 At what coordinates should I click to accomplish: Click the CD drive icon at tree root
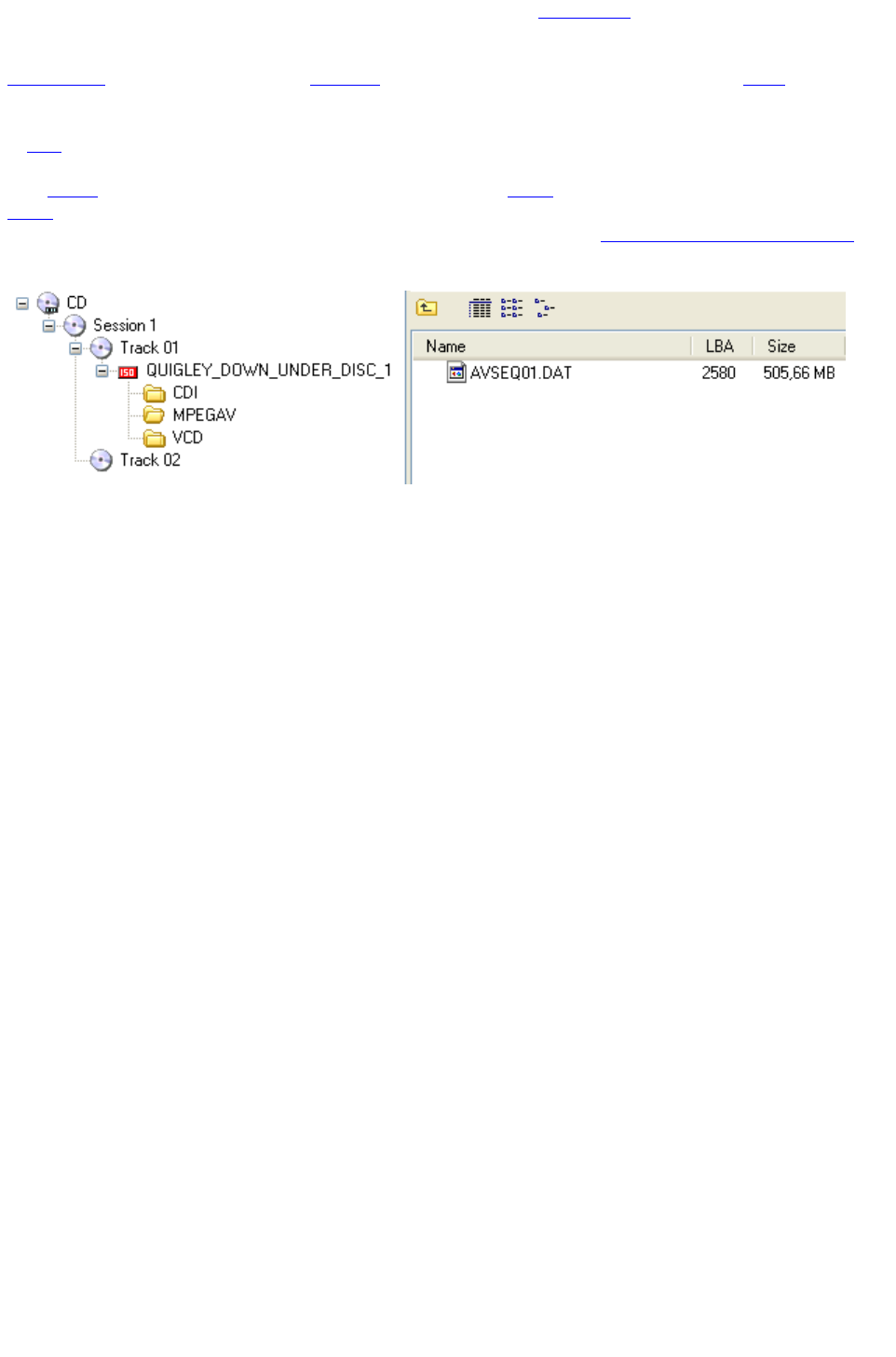[x=48, y=303]
